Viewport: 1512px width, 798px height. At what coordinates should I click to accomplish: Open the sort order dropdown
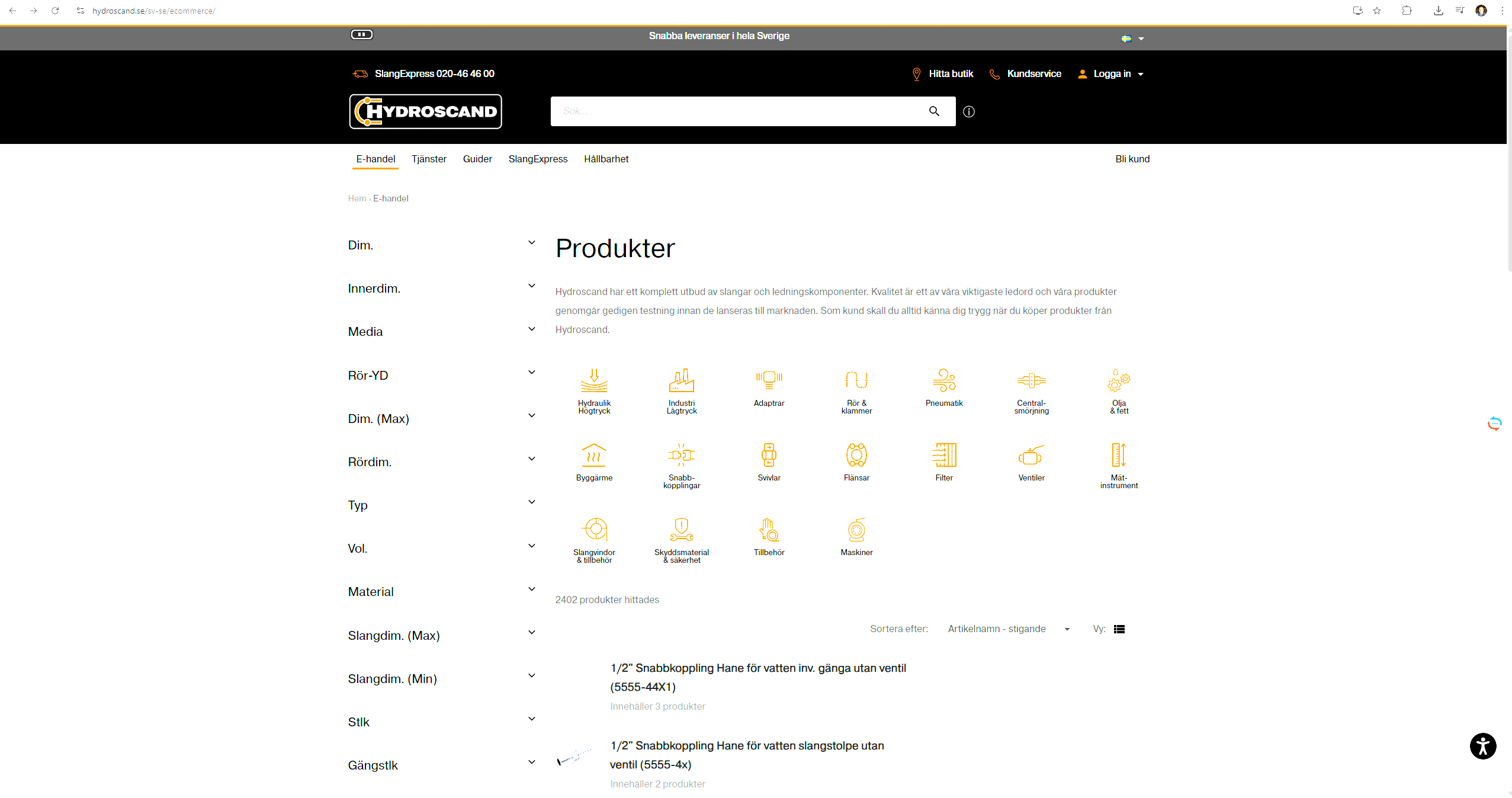1008,629
